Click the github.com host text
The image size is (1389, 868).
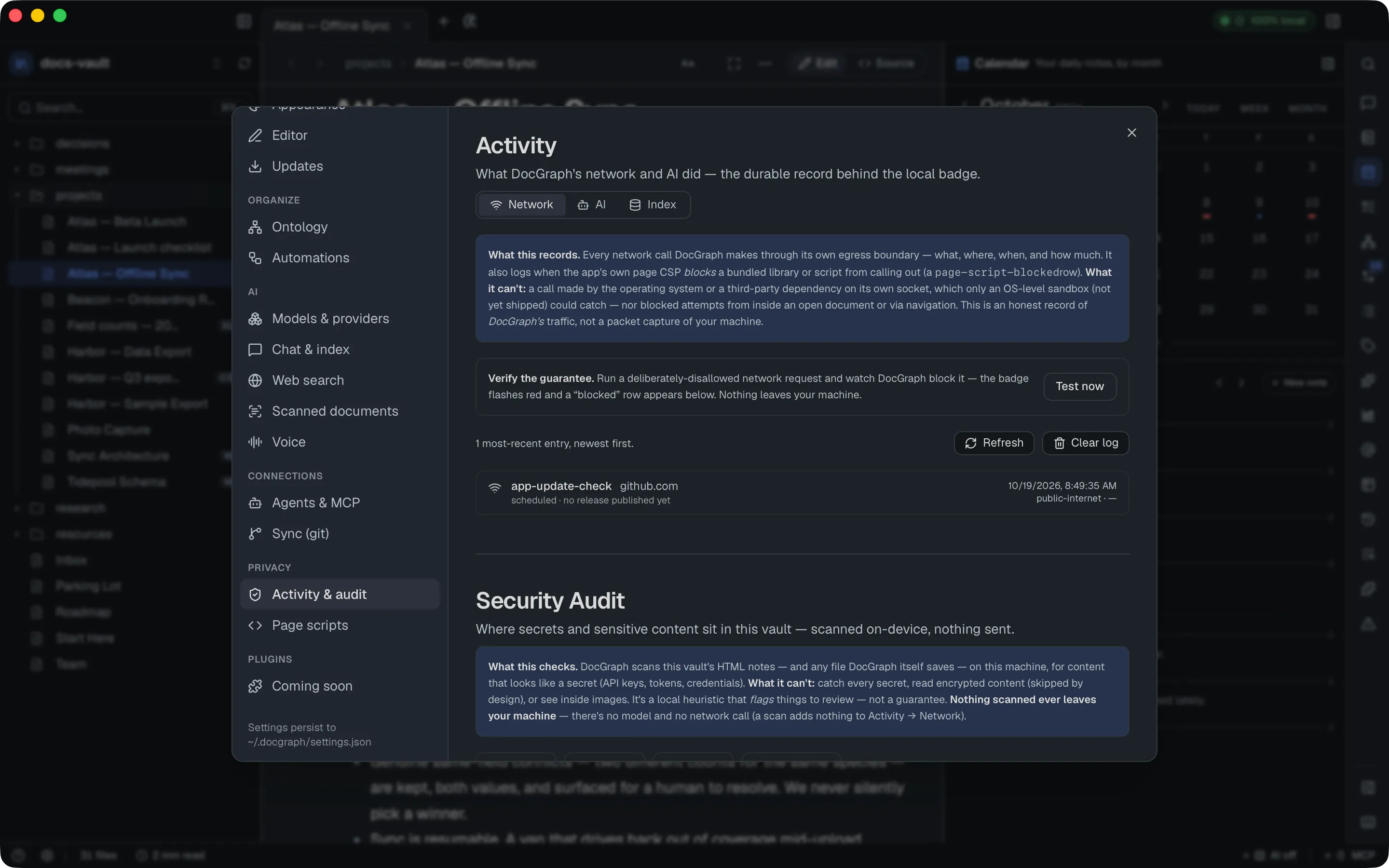(x=649, y=487)
